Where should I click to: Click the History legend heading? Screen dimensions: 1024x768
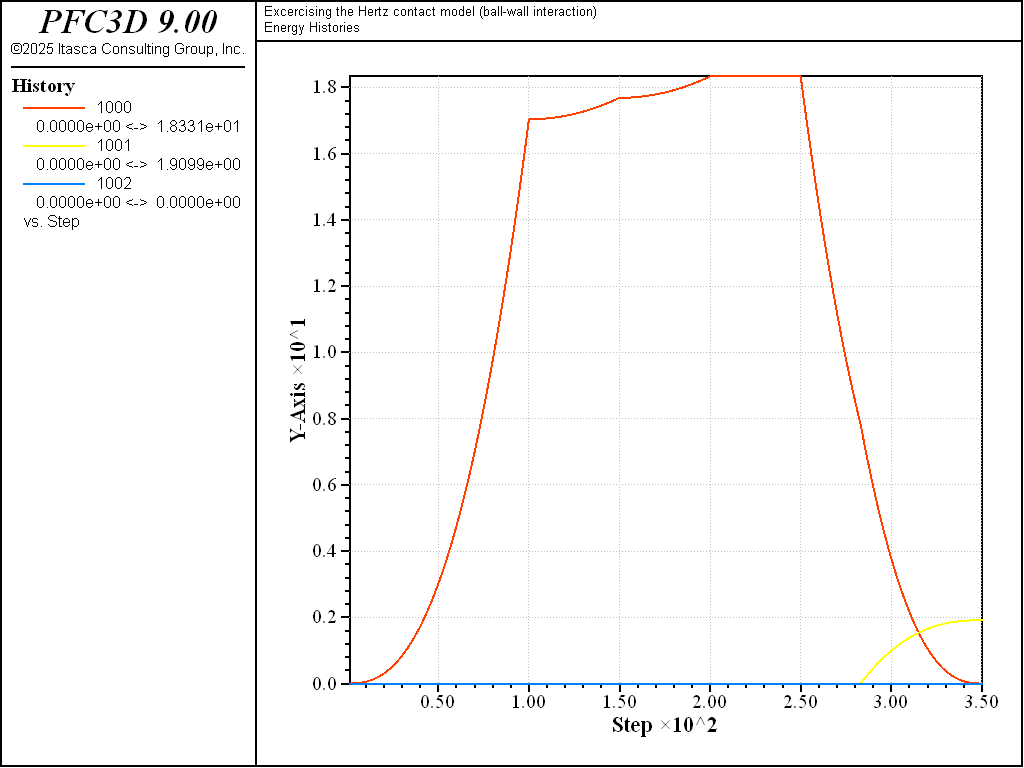click(x=43, y=87)
